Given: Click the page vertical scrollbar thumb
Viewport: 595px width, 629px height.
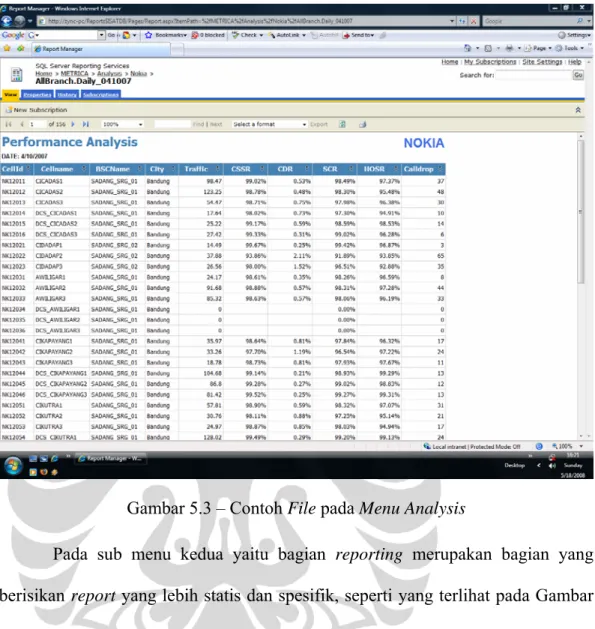Looking at the screenshot, I should click(581, 212).
